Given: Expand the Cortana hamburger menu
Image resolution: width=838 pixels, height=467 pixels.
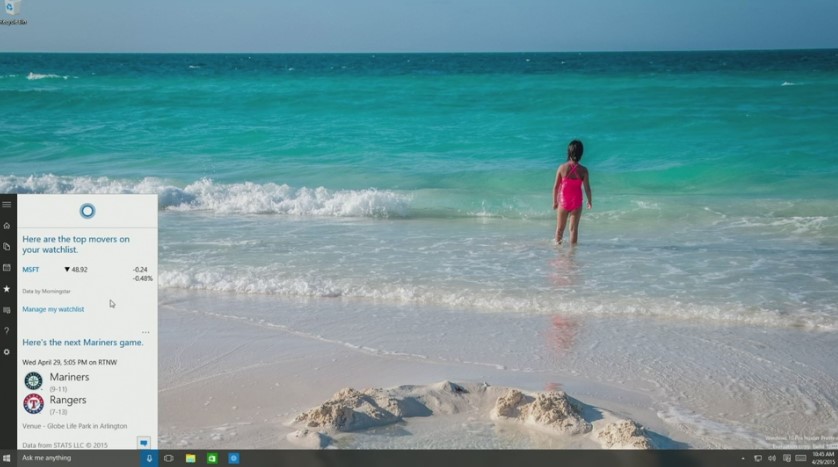Looking at the screenshot, I should [7, 204].
